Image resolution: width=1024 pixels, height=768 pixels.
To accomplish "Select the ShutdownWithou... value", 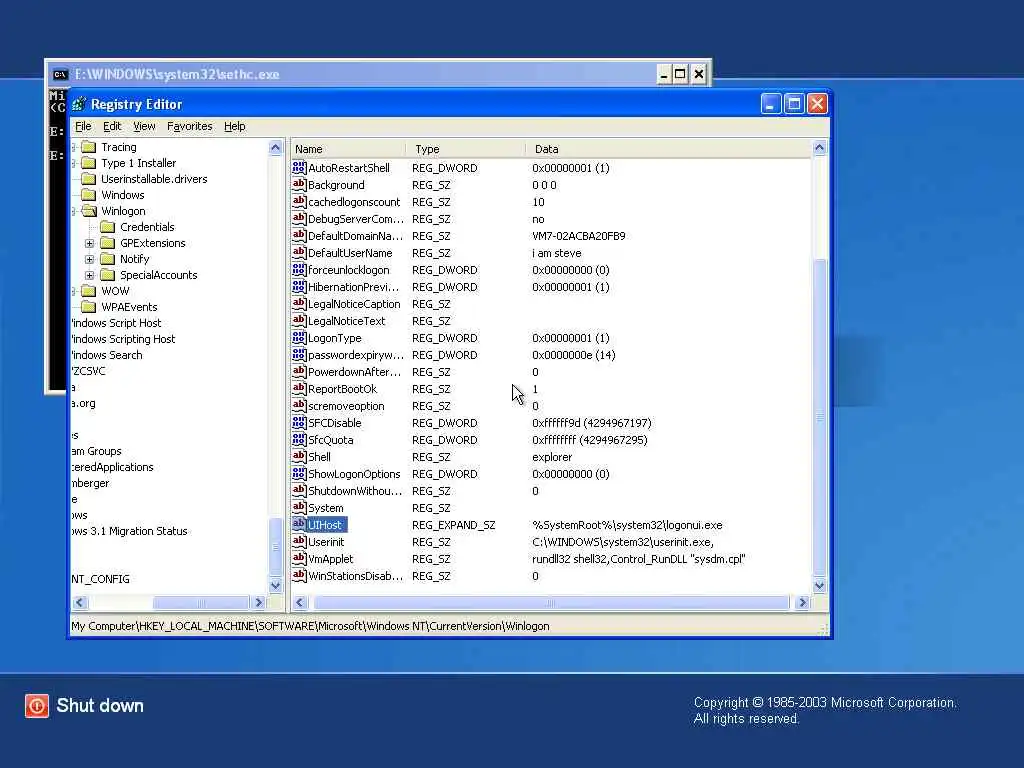I will [355, 490].
